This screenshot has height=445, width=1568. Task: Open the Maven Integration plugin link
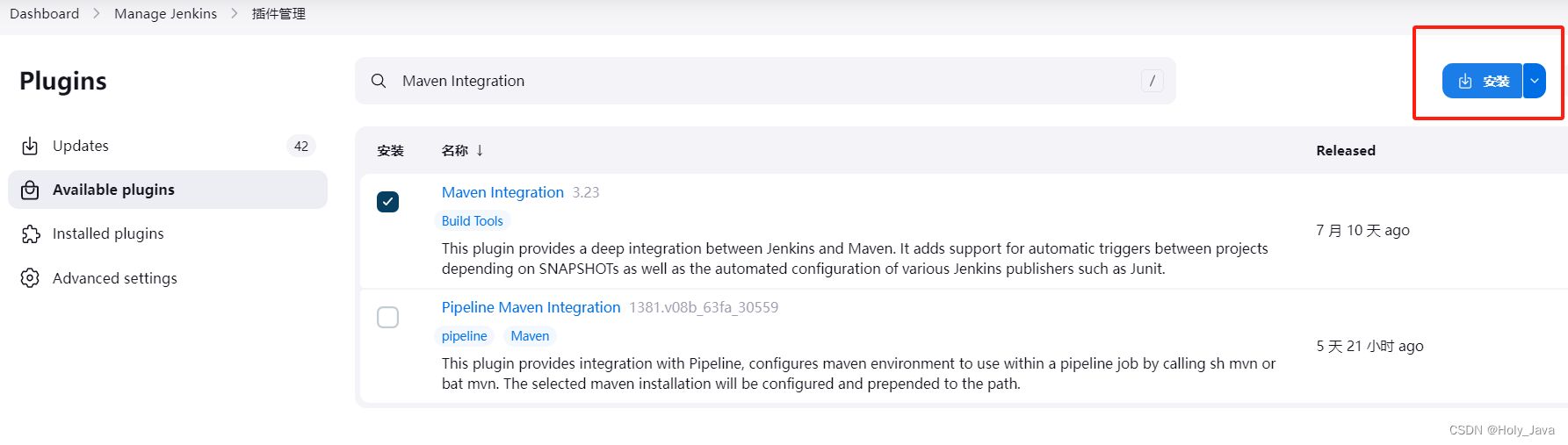502,192
